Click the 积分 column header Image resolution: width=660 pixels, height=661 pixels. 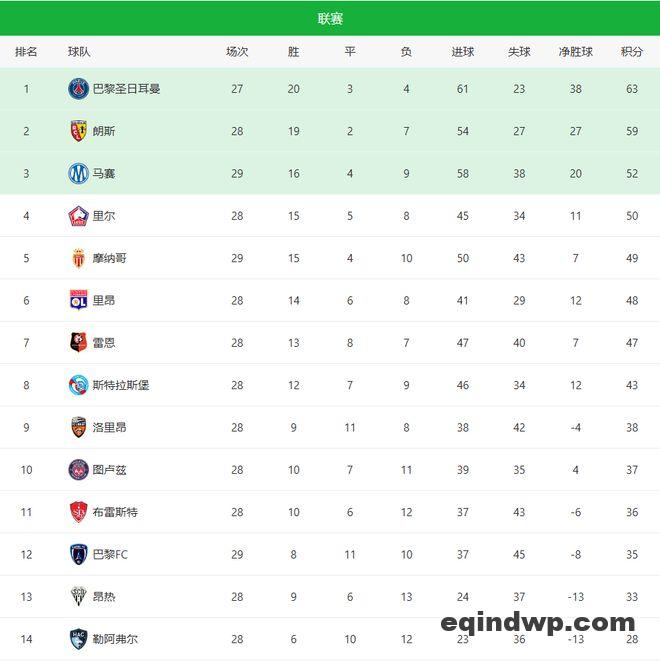(631, 52)
